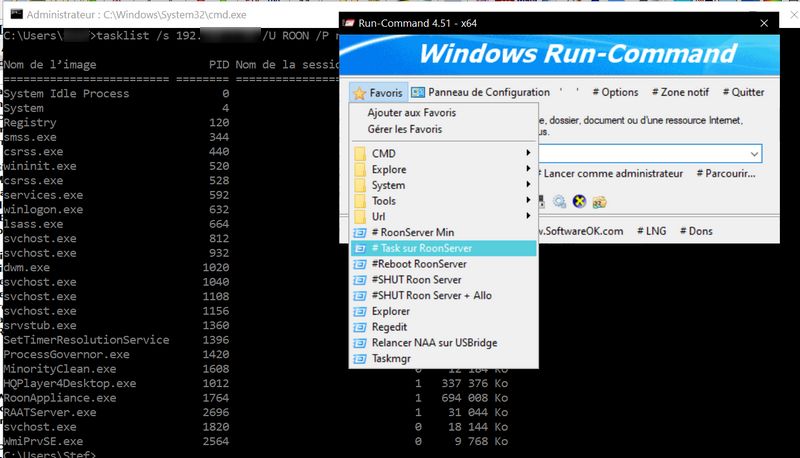Launch Regedit favorite entry
The width and height of the screenshot is (800, 458).
(444, 327)
